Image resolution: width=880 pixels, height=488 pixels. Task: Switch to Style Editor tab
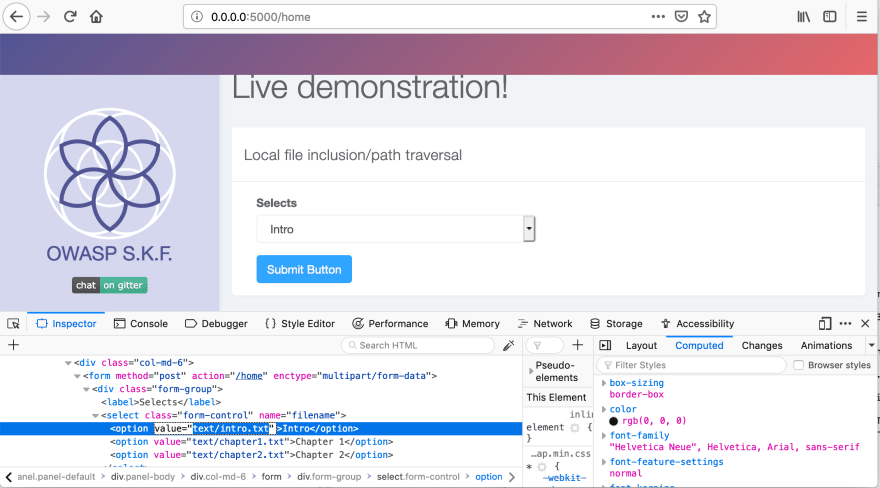[x=300, y=324]
